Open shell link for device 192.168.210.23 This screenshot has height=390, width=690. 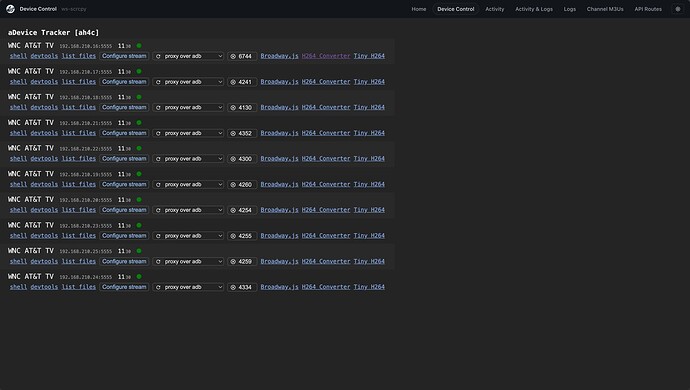coord(18,235)
